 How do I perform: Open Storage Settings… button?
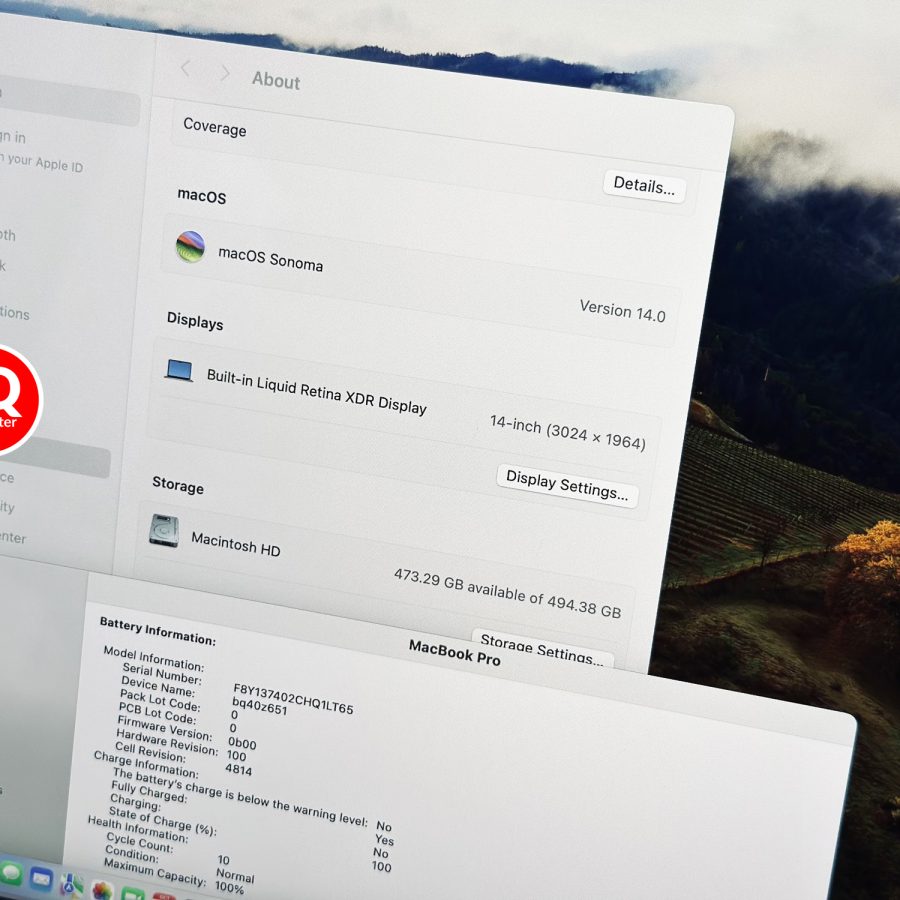(542, 649)
